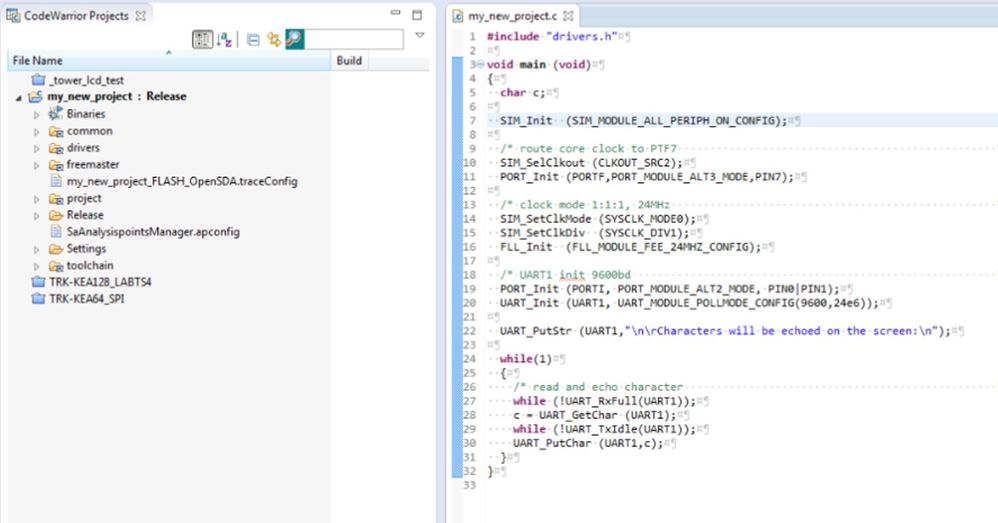The height and width of the screenshot is (523, 998).
Task: Click the CodeWarrior Projects tab icon
Action: pyautogui.click(x=13, y=15)
